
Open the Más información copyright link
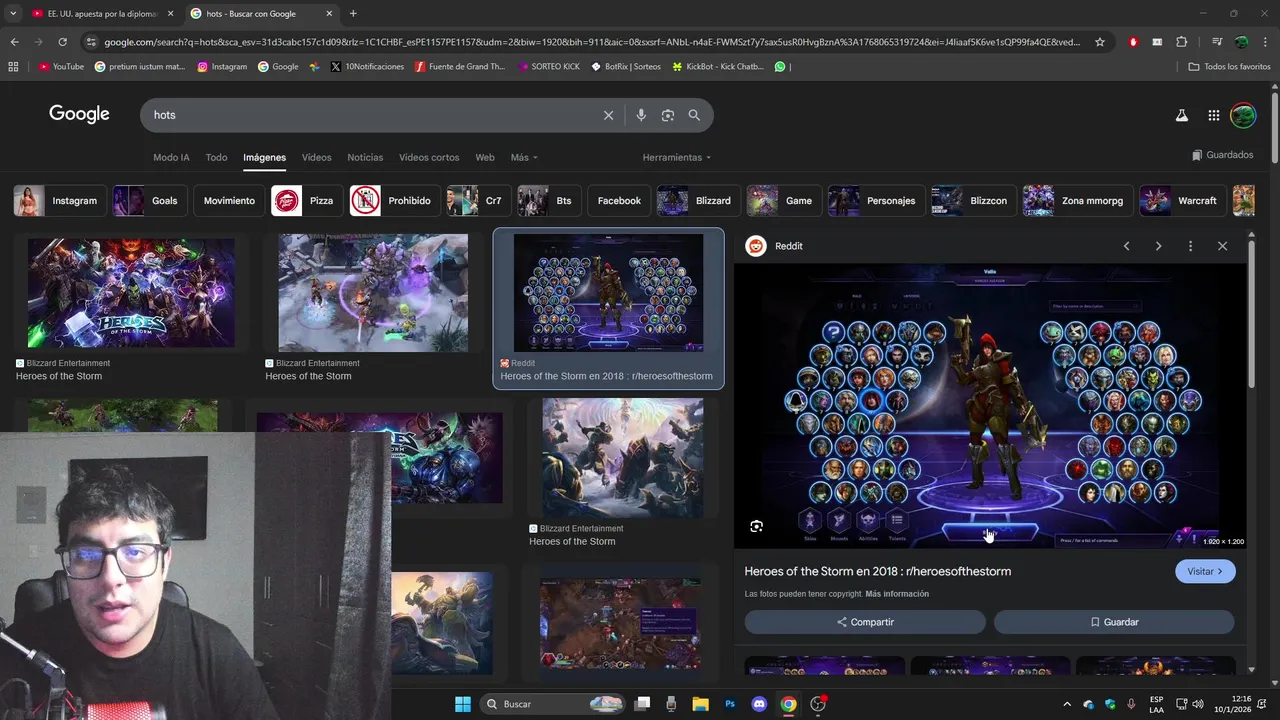897,594
